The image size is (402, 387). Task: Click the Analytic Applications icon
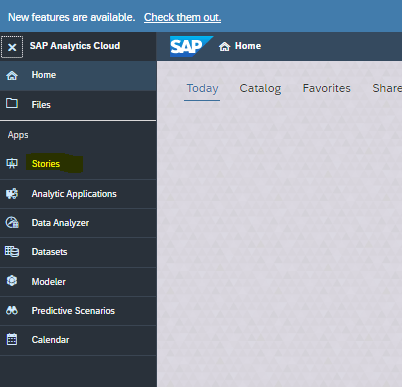[x=12, y=194]
